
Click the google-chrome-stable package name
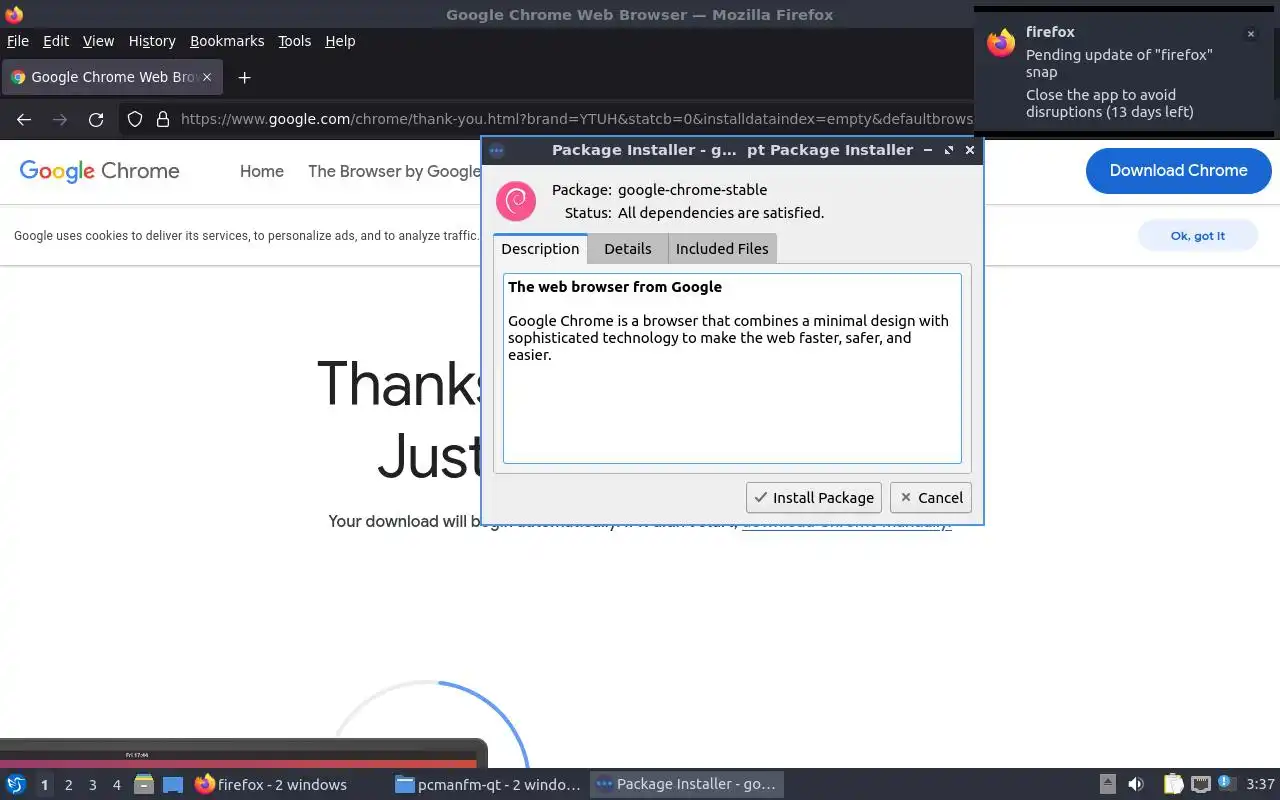coord(693,190)
